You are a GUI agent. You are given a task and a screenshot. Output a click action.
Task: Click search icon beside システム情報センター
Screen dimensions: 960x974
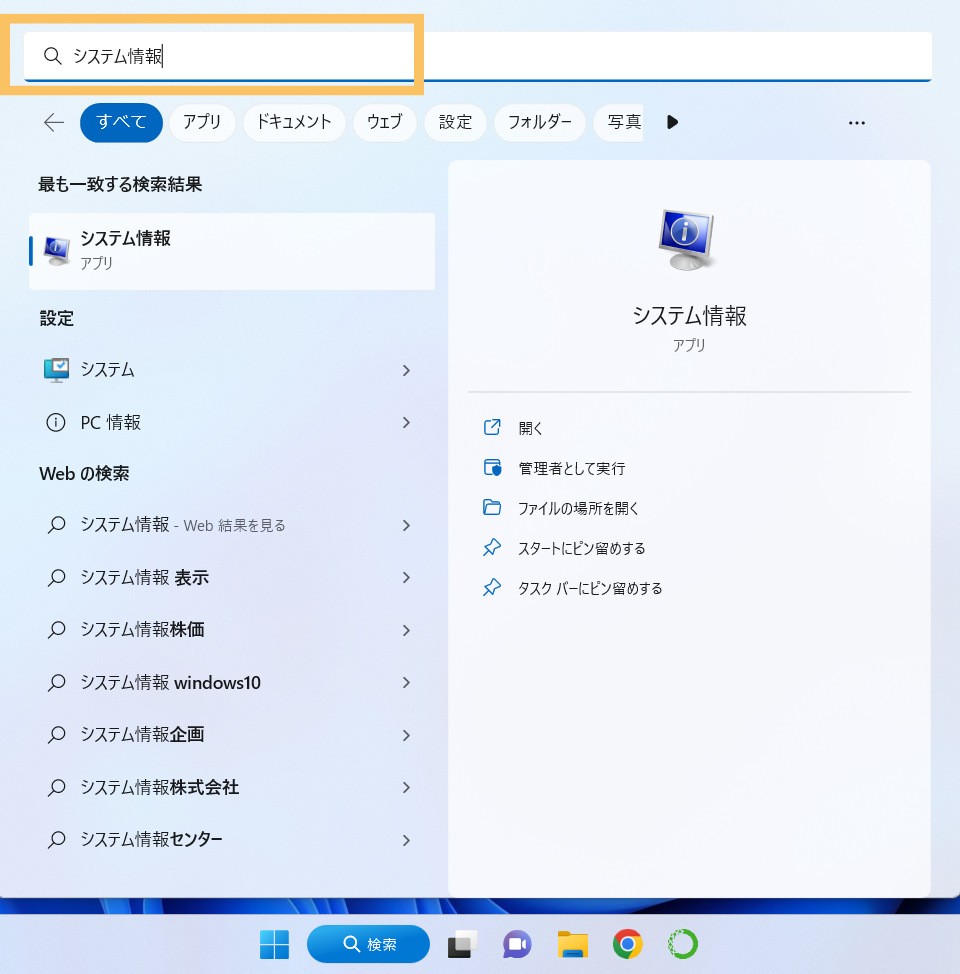pyautogui.click(x=57, y=840)
